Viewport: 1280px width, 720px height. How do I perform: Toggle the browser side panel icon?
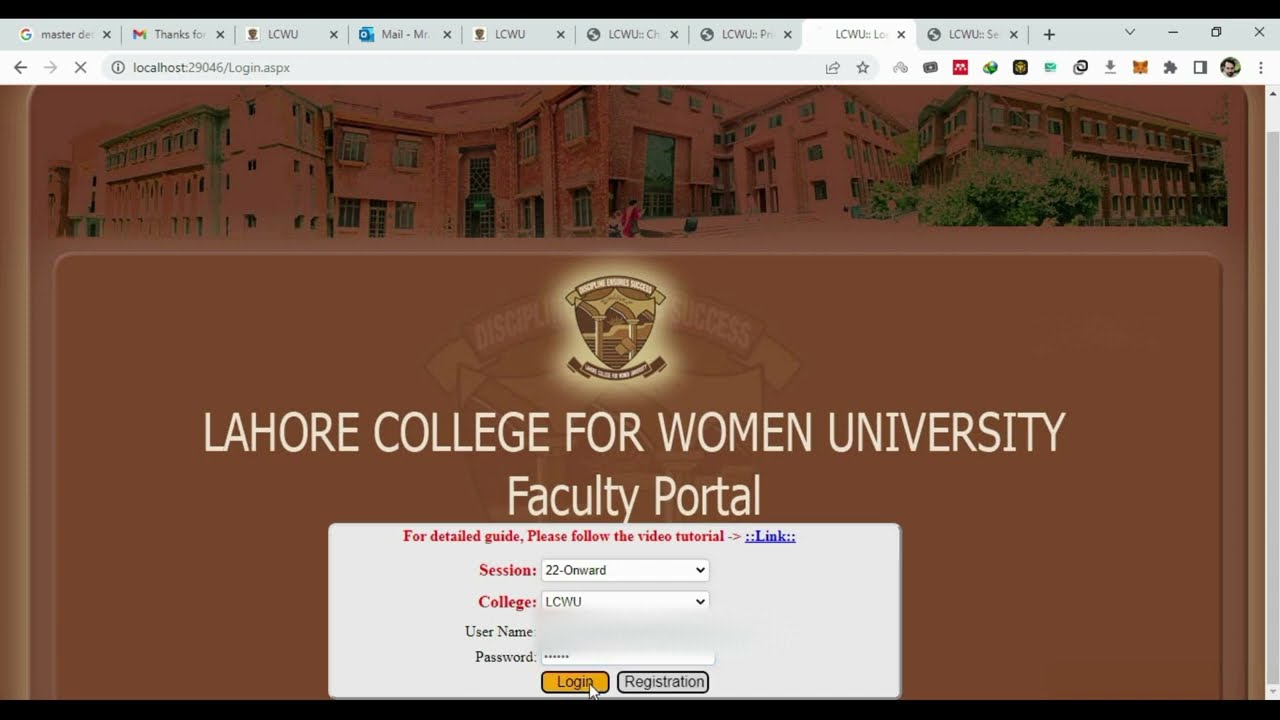point(1200,67)
